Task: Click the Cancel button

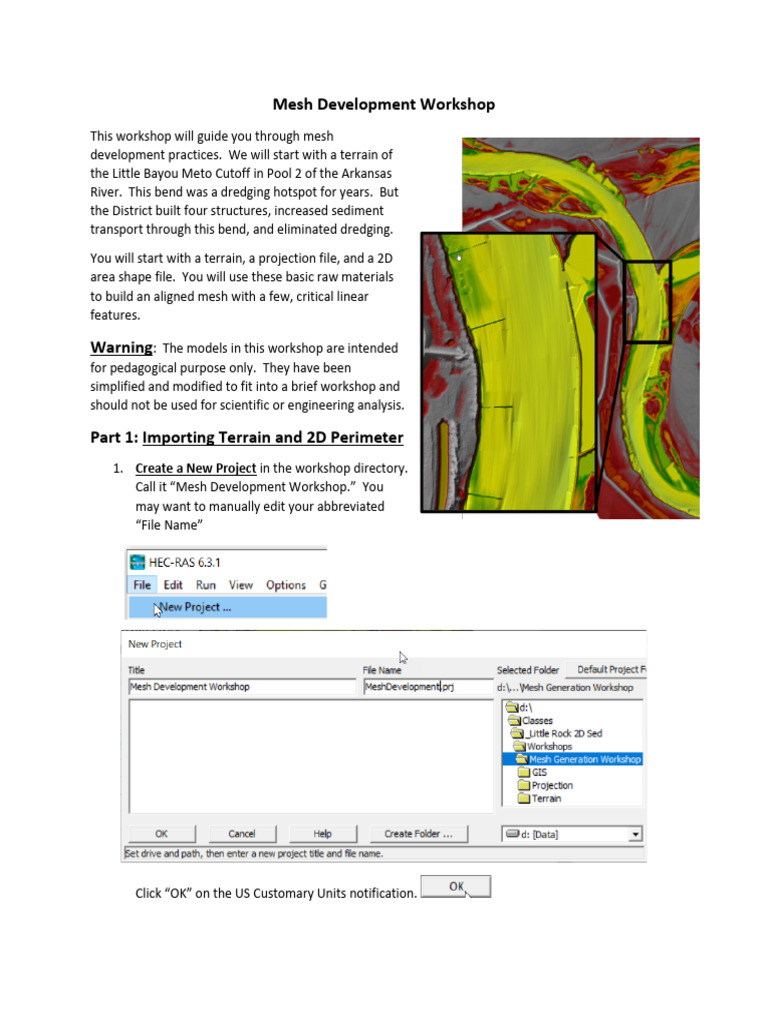Action: click(242, 834)
